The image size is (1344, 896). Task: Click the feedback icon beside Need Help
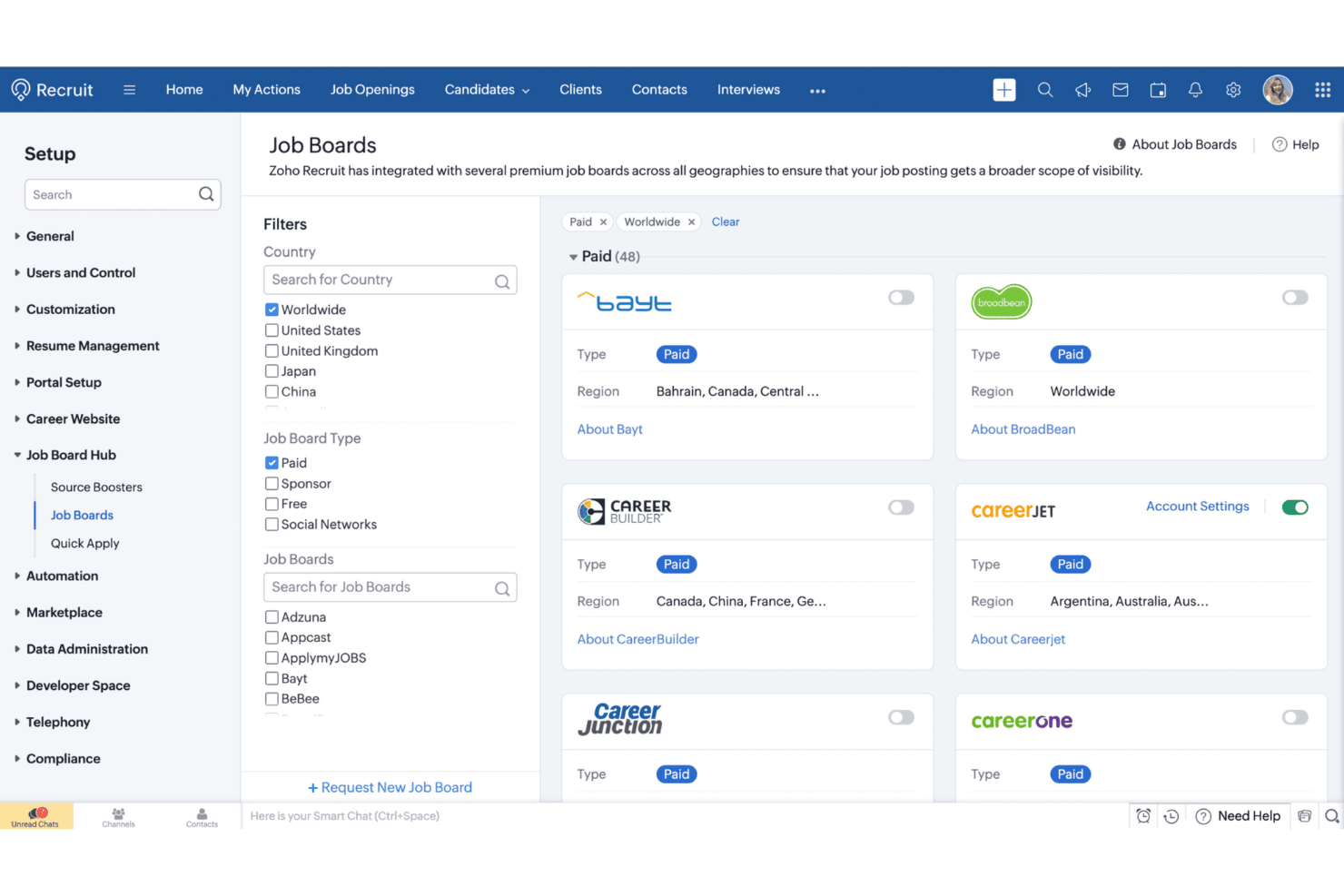tap(1304, 816)
